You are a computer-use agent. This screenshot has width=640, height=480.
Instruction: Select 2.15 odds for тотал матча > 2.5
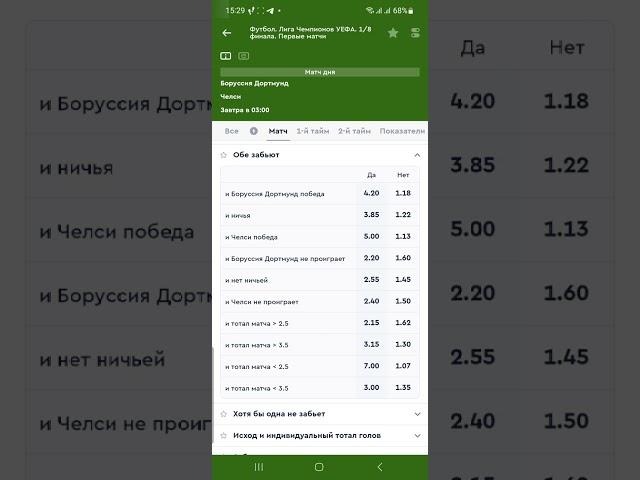(371, 323)
